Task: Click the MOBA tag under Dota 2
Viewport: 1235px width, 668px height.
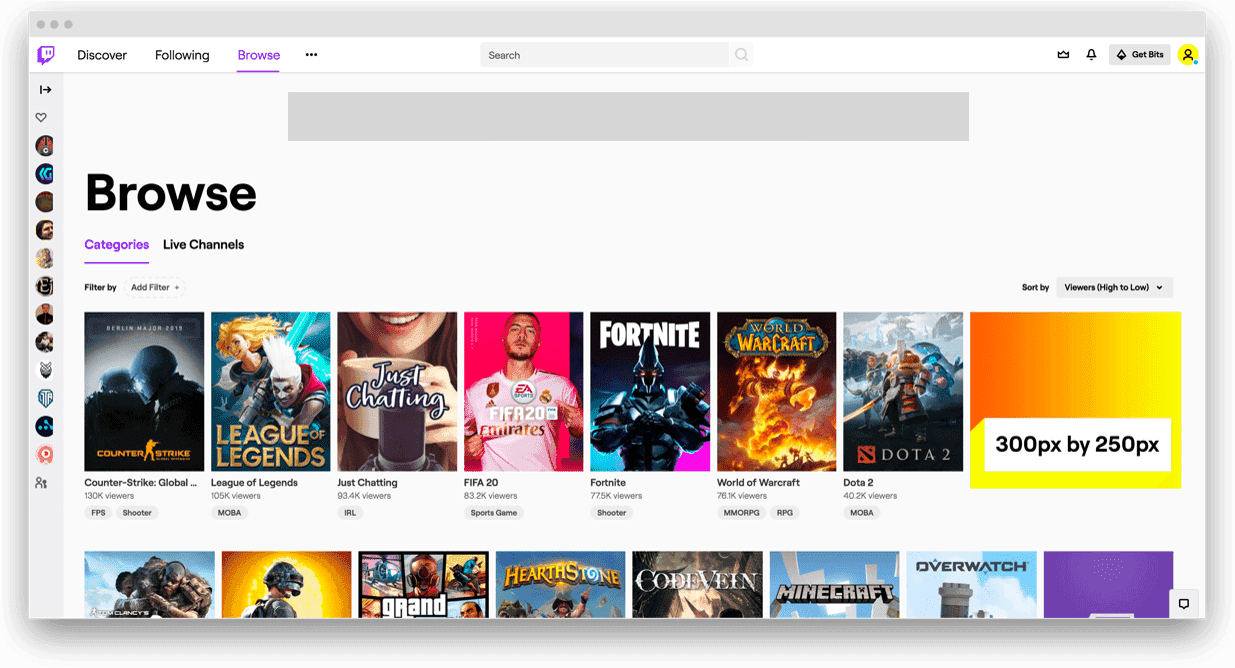Action: [x=862, y=513]
